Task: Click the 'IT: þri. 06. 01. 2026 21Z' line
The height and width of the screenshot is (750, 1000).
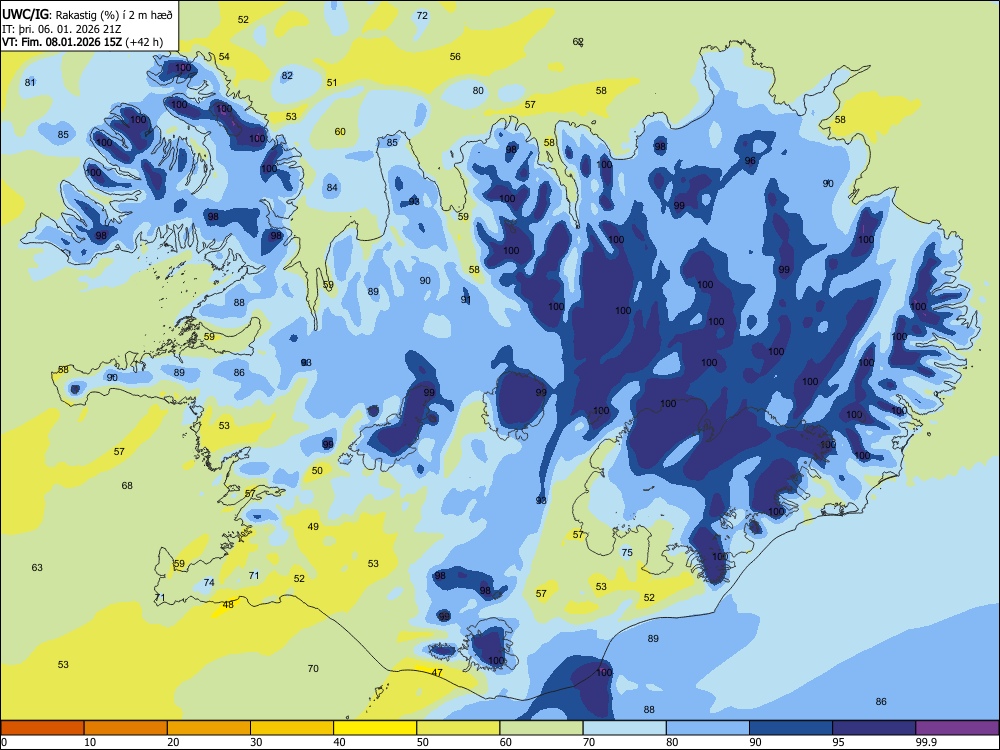Action: tap(62, 29)
